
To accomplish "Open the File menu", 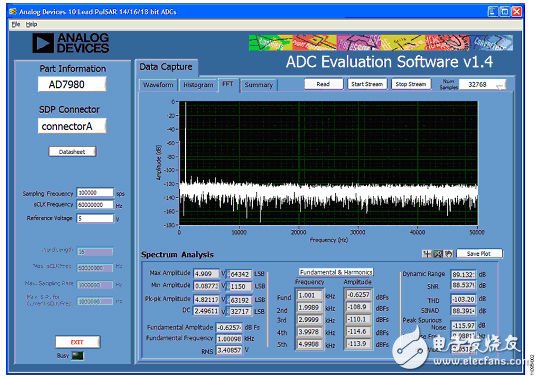I will pyautogui.click(x=16, y=24).
